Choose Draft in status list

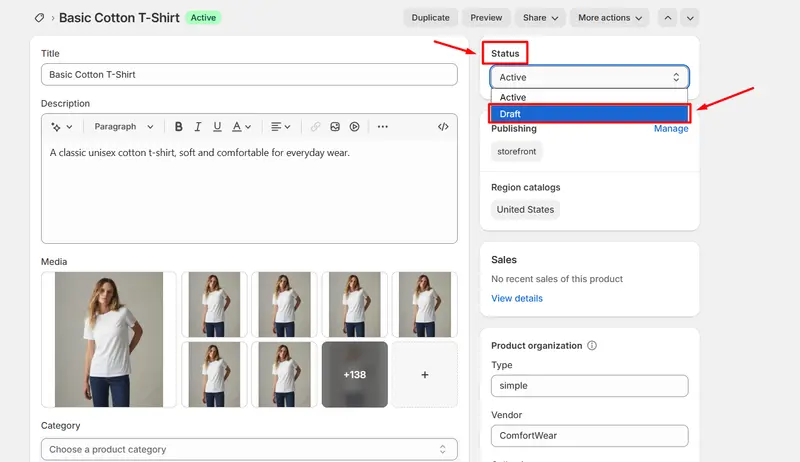(589, 114)
